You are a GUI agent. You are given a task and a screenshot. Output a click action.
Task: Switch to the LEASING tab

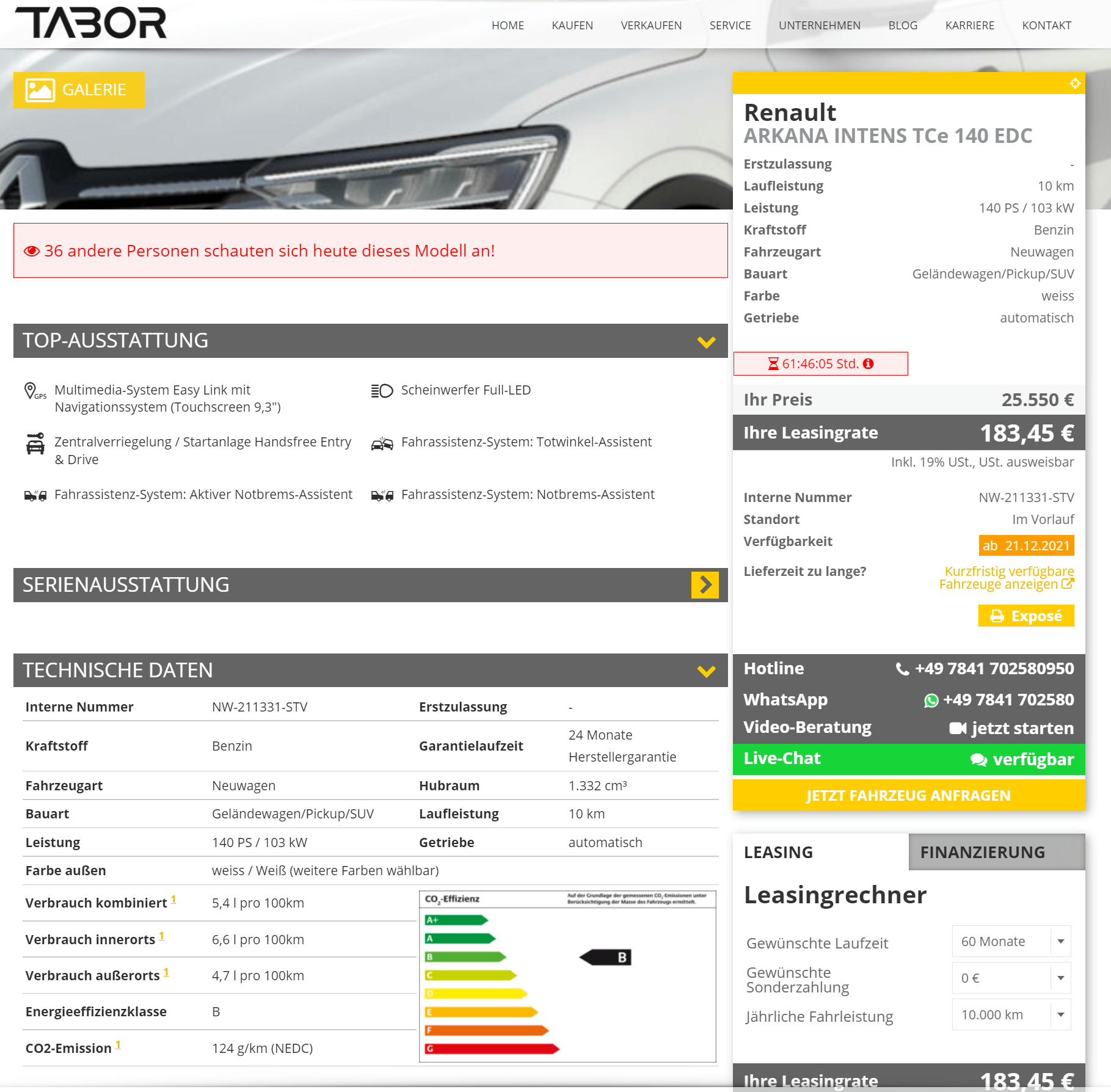pos(821,853)
